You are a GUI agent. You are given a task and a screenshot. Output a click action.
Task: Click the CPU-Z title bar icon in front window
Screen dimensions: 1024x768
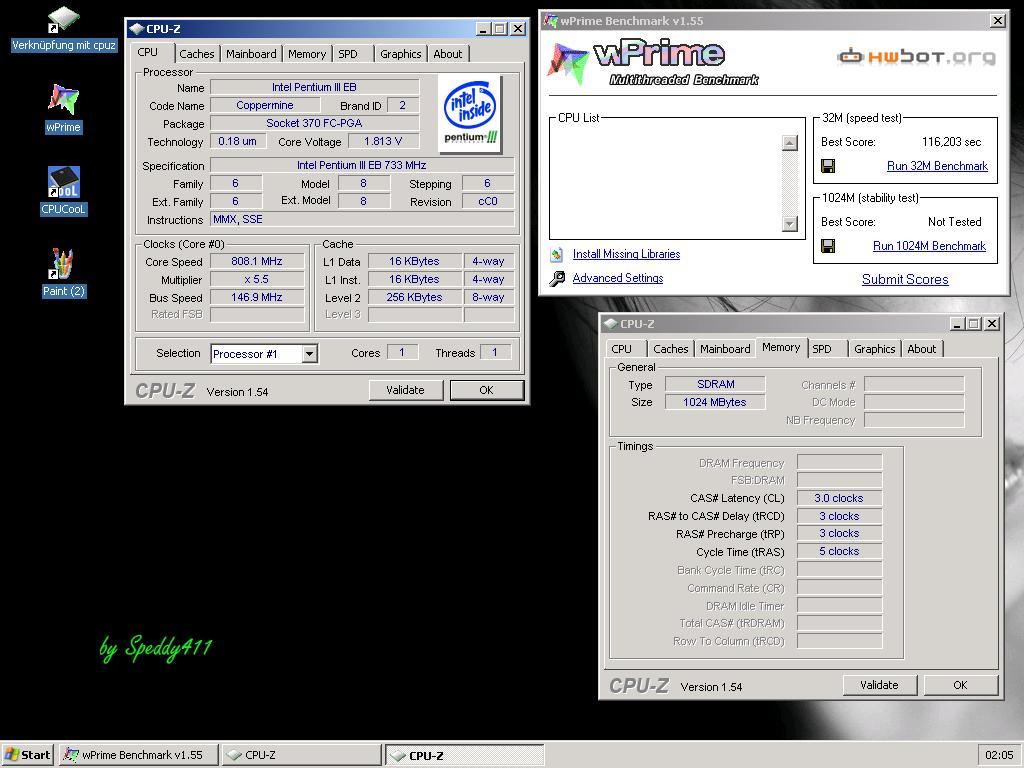[x=136, y=29]
